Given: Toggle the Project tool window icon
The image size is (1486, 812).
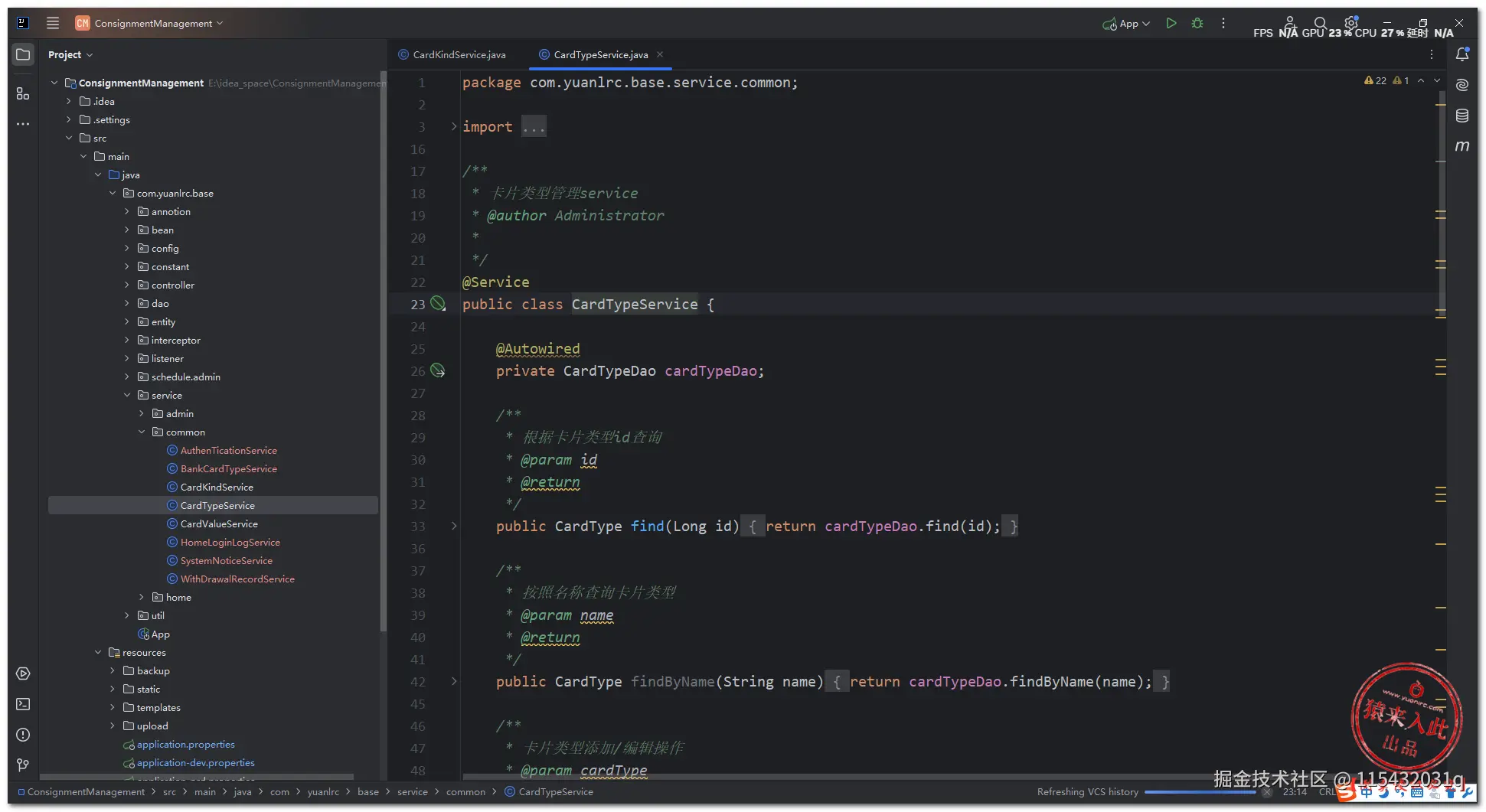Looking at the screenshot, I should (23, 54).
